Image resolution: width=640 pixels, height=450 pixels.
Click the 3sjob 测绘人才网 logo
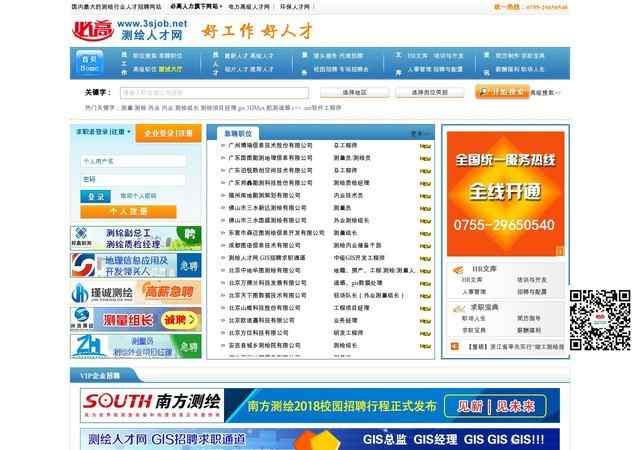pyautogui.click(x=129, y=30)
